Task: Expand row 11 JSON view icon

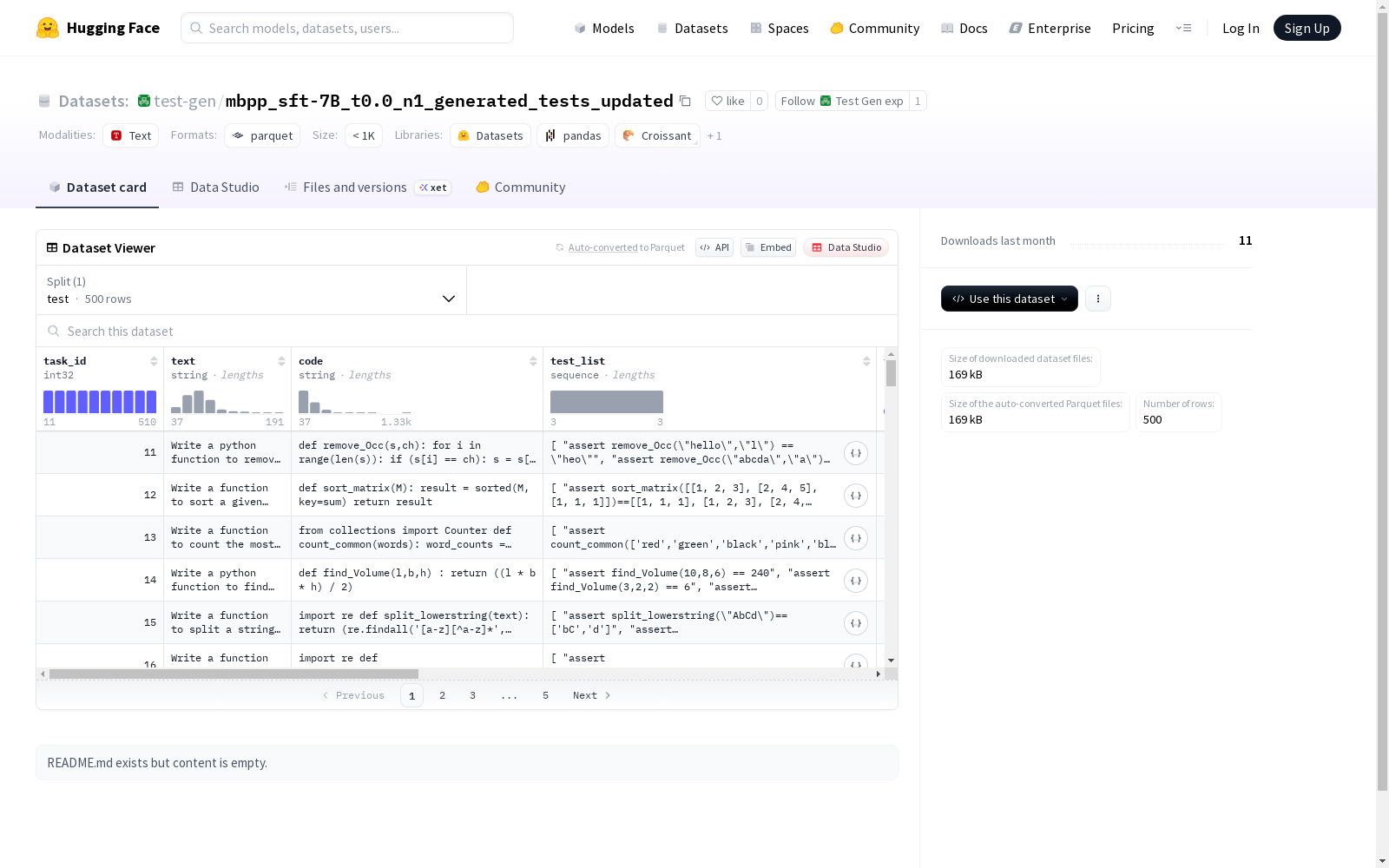Action: [x=856, y=453]
